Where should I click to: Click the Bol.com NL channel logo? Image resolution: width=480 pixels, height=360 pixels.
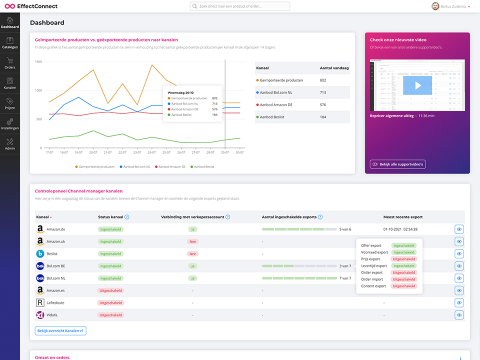[40, 278]
